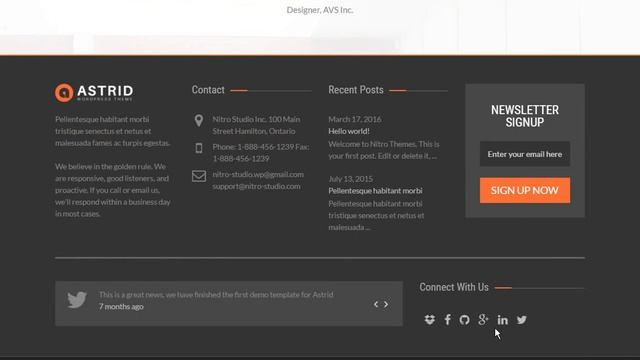The width and height of the screenshot is (640, 360).
Task: Click the phone icon in Contact
Action: [x=199, y=148]
